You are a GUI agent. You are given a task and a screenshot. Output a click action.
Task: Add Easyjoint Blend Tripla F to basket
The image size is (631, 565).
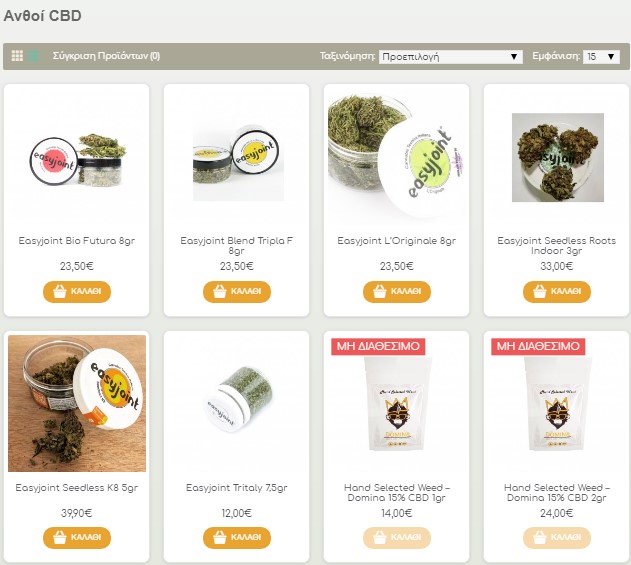237,291
